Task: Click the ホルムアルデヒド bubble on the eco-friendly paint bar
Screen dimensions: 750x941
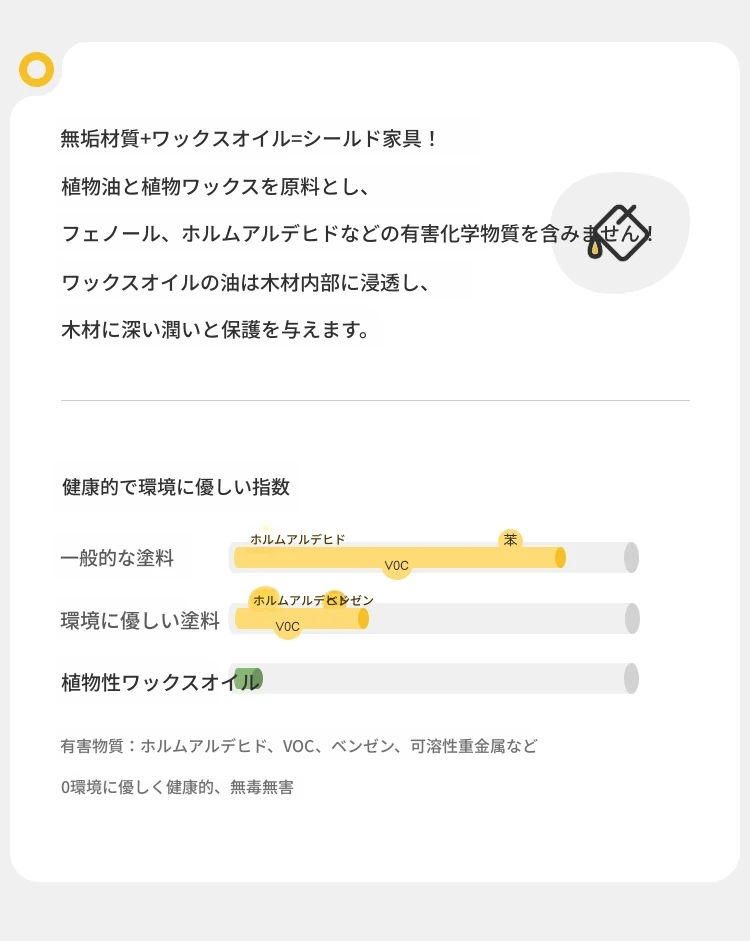Action: tap(266, 600)
